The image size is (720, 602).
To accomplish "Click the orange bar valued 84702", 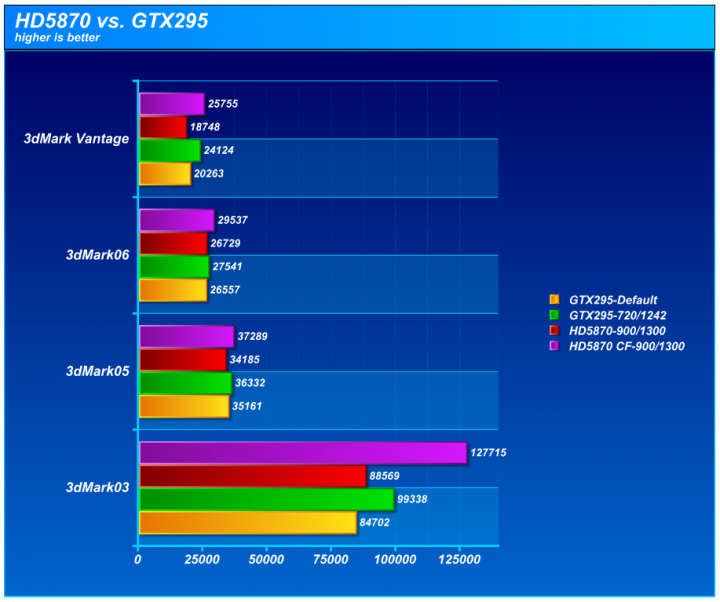I will pos(248,523).
